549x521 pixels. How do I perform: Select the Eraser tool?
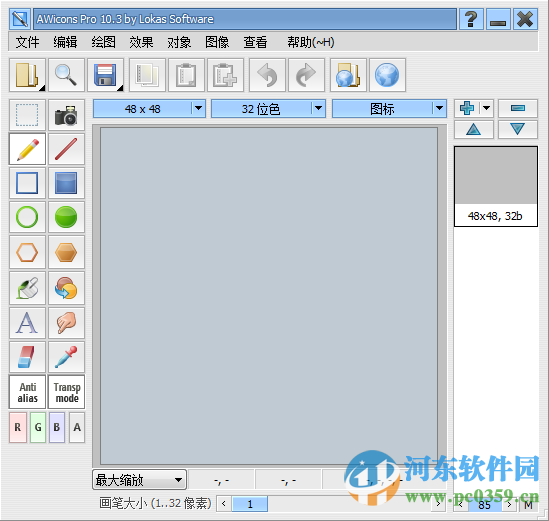point(27,357)
